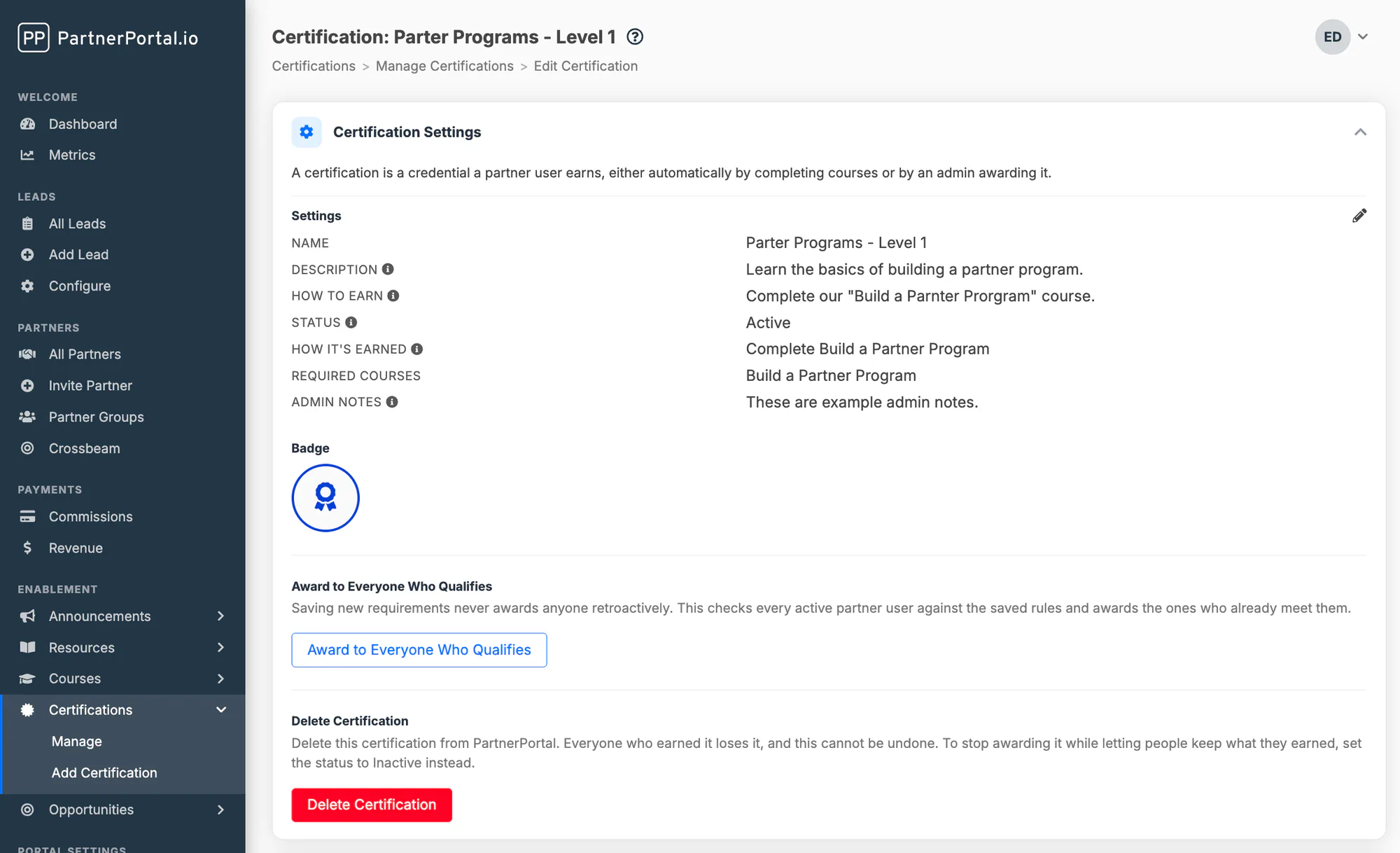Go to Dashboard in sidebar
Viewport: 1400px width, 853px height.
click(83, 124)
